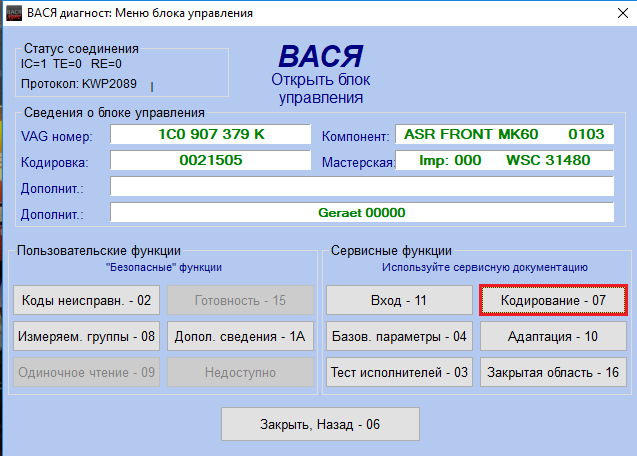Screen dimensions: 637x456
Task: Click the Компонент field ASR FRONT MK60
Action: pos(505,134)
